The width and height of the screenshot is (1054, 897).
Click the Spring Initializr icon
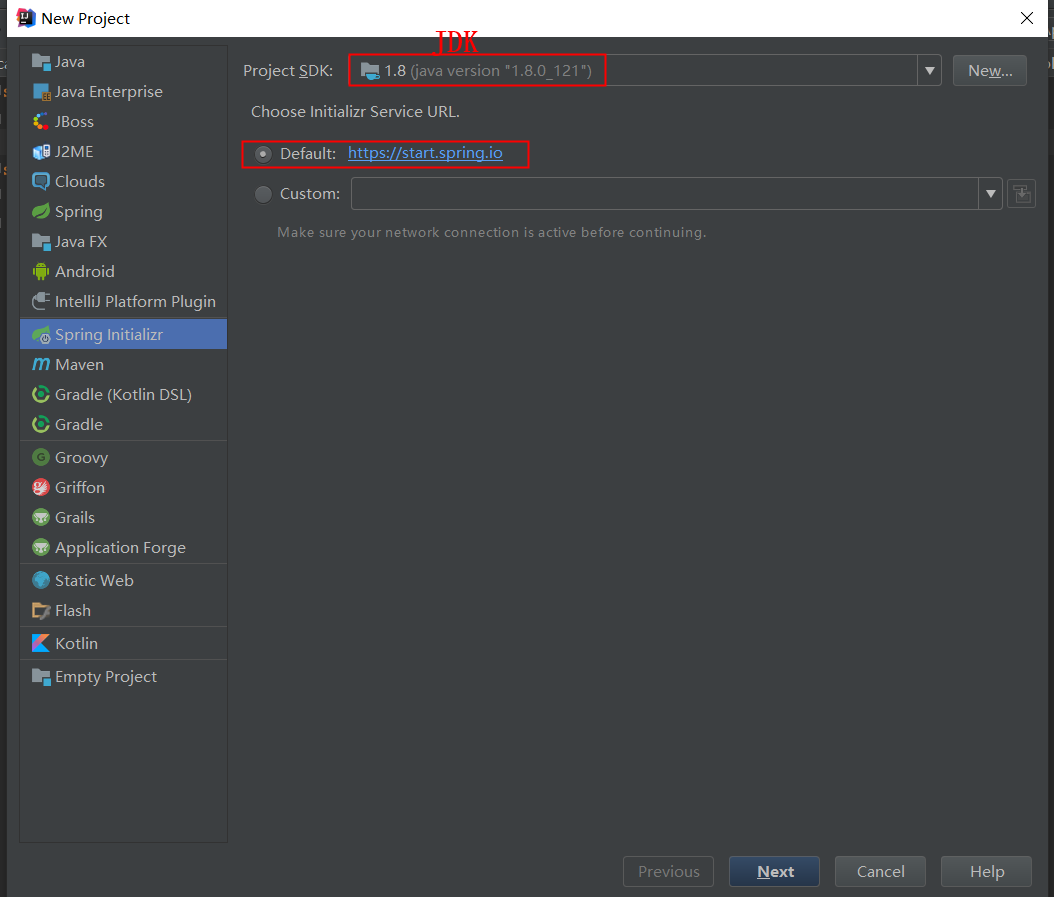coord(41,335)
